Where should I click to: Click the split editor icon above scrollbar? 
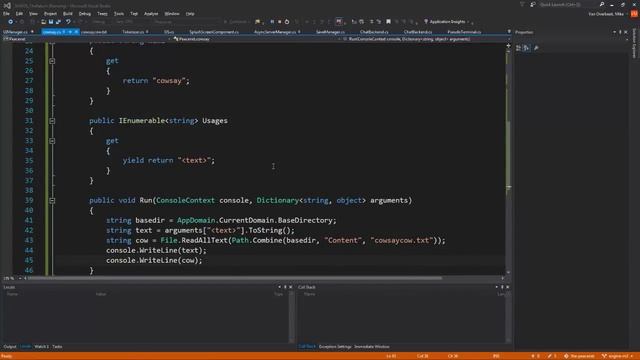point(509,46)
